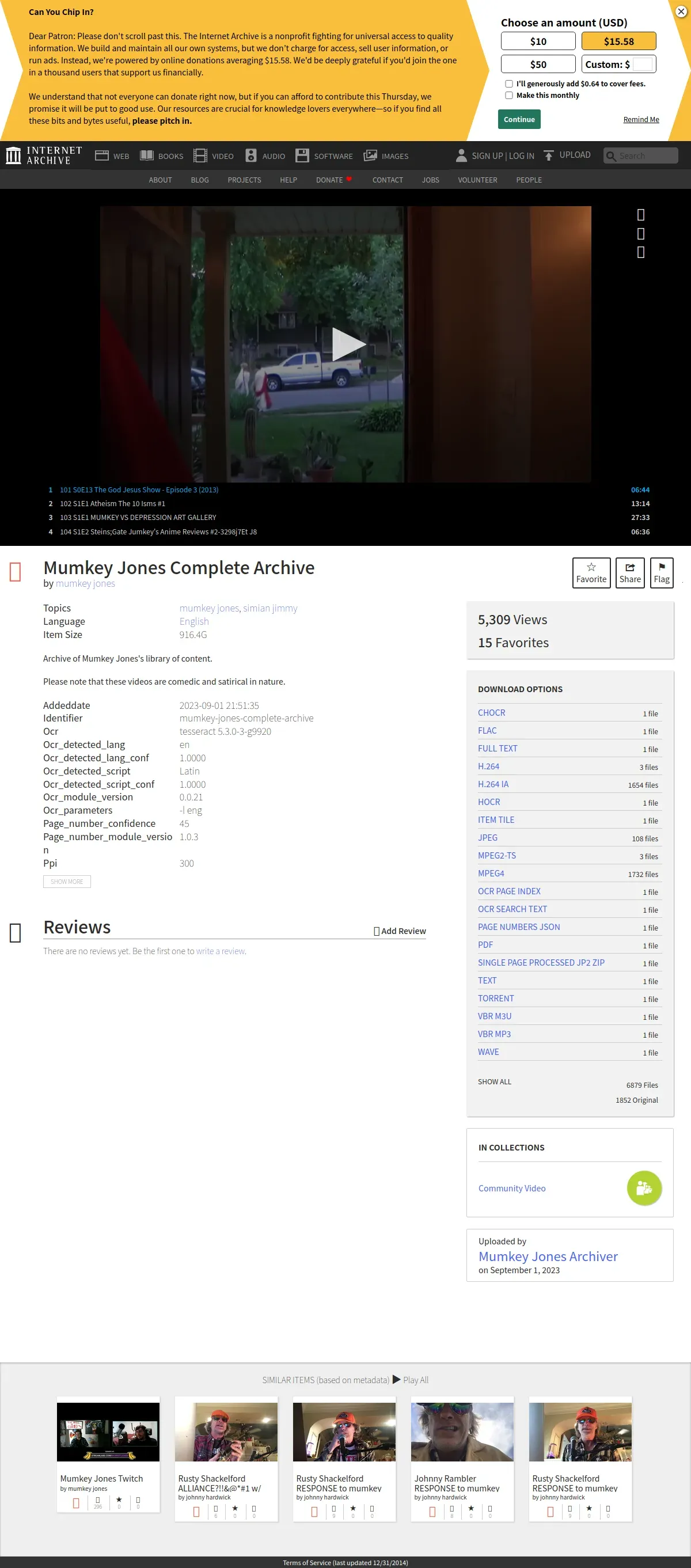Viewport: 691px width, 1568px height.
Task: Open the simian jimmy topic link
Action: (270, 608)
